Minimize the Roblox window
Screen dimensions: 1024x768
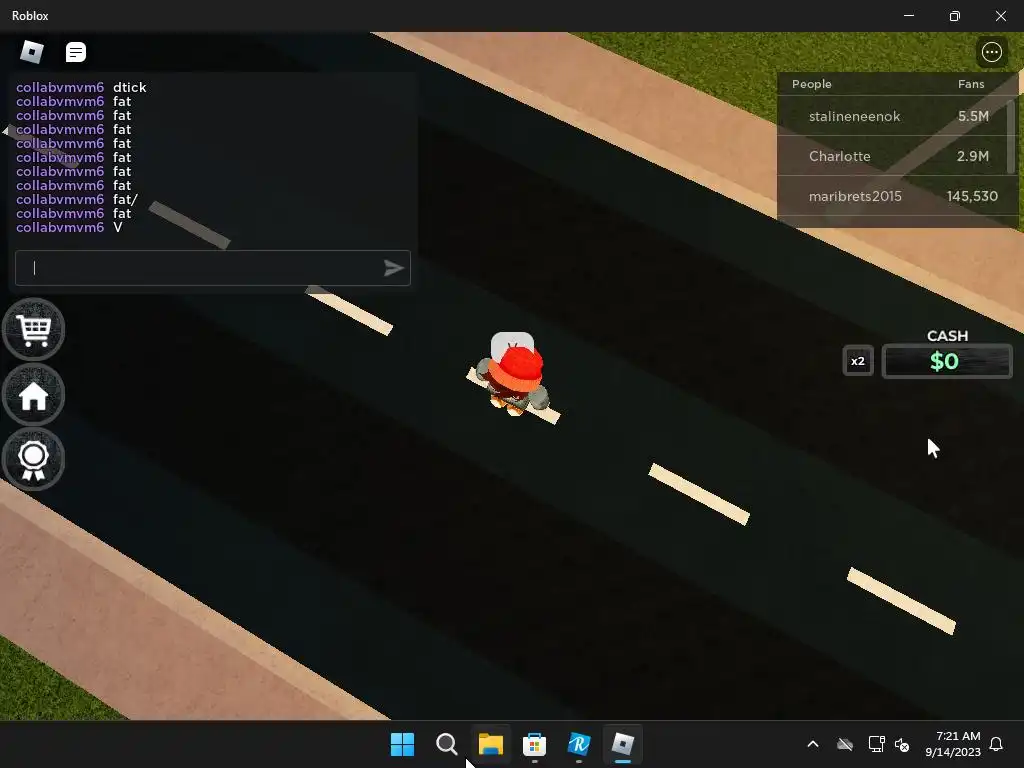click(908, 16)
